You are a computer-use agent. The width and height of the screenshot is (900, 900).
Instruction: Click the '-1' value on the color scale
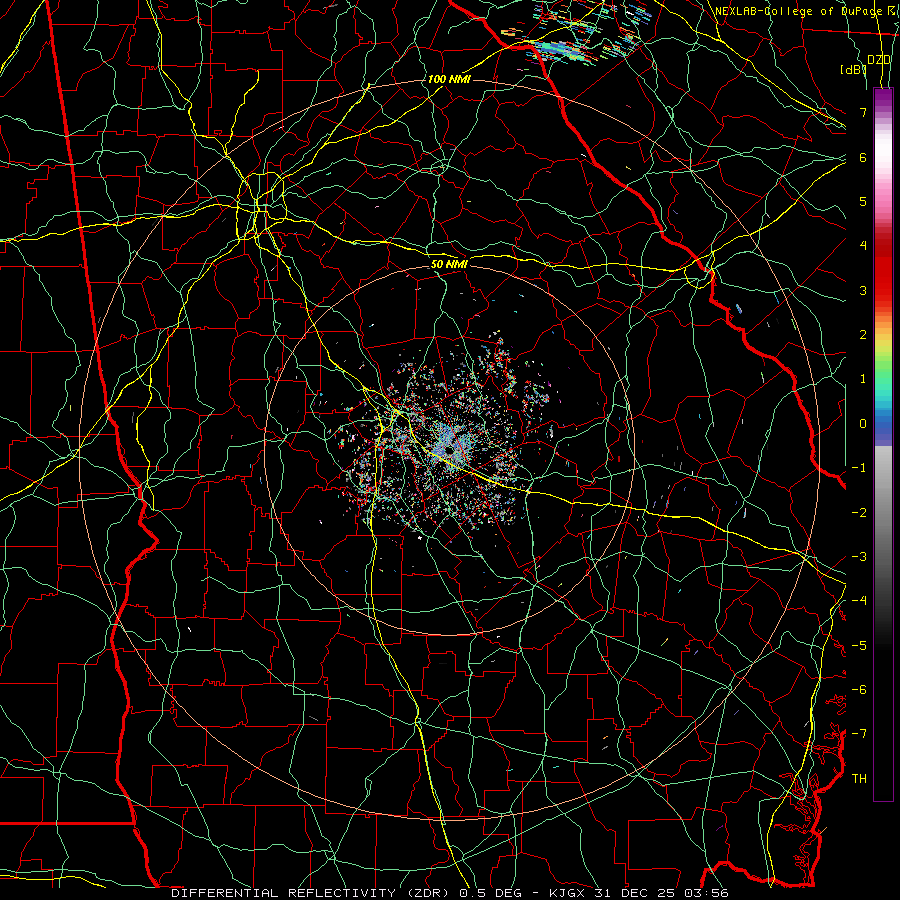tap(859, 468)
